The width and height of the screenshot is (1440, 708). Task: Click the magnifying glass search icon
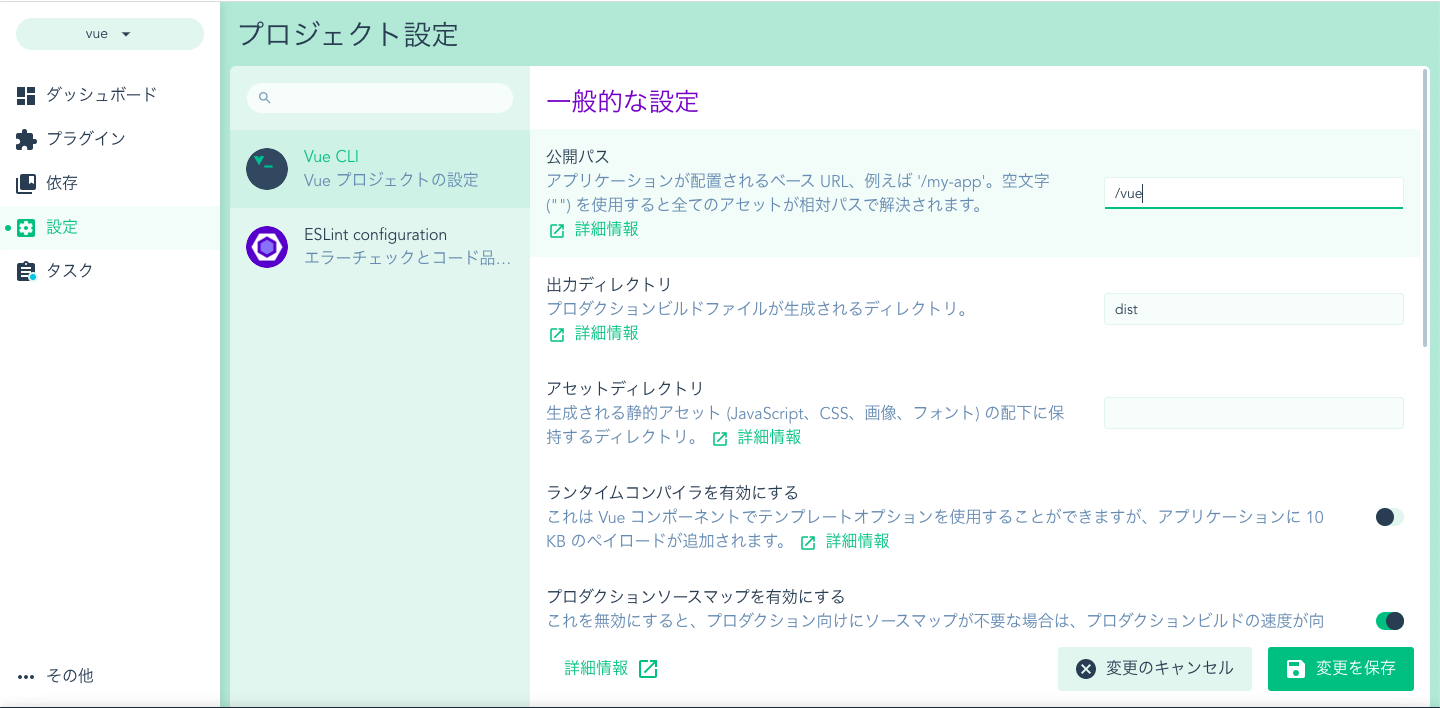(264, 97)
